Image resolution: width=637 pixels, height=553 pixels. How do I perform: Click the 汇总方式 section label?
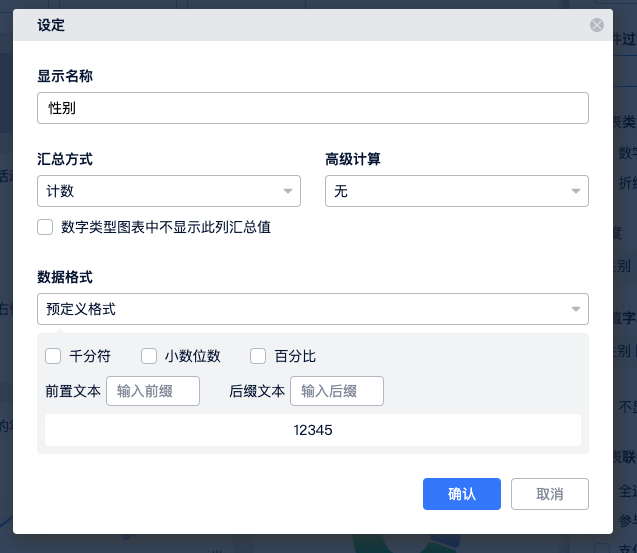[65, 159]
